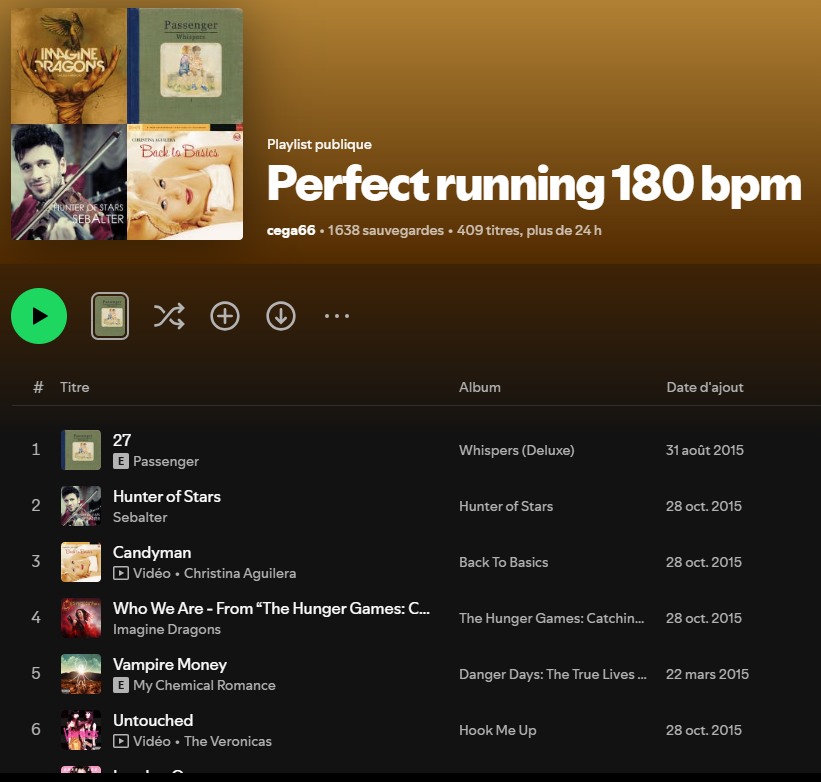Sort tracks by the Titre column
The image size is (821, 782).
coord(75,387)
